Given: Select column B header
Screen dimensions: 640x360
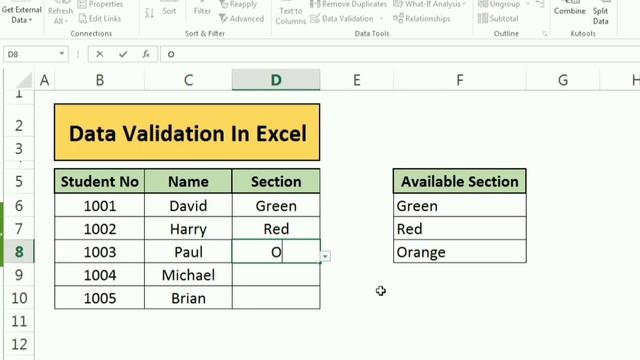Looking at the screenshot, I should (x=100, y=80).
